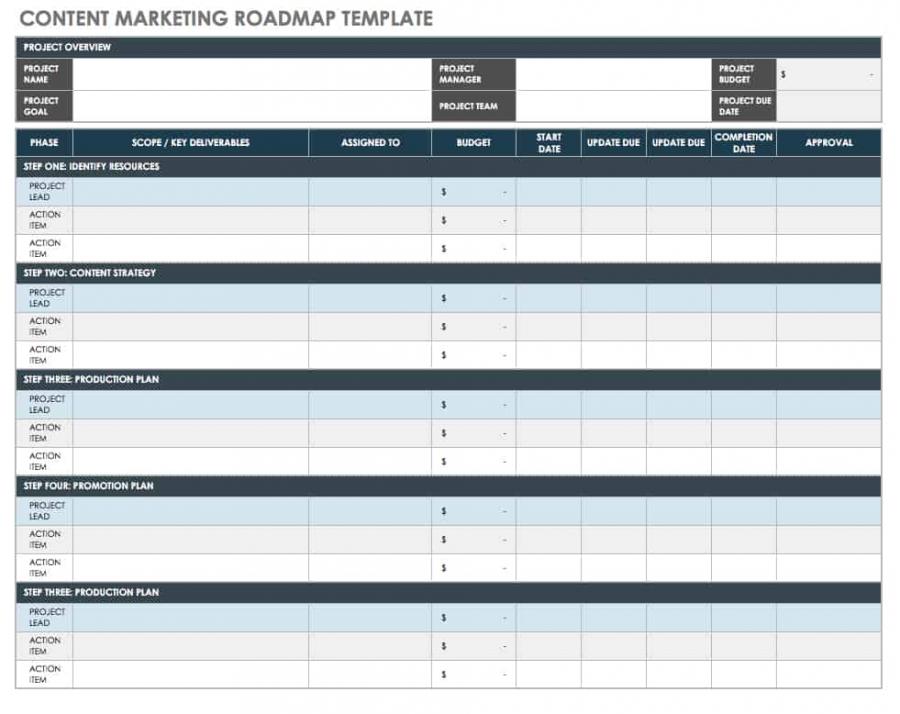This screenshot has height=714, width=900.
Task: Click the PROJECT MANAGER input cell
Action: [x=610, y=76]
